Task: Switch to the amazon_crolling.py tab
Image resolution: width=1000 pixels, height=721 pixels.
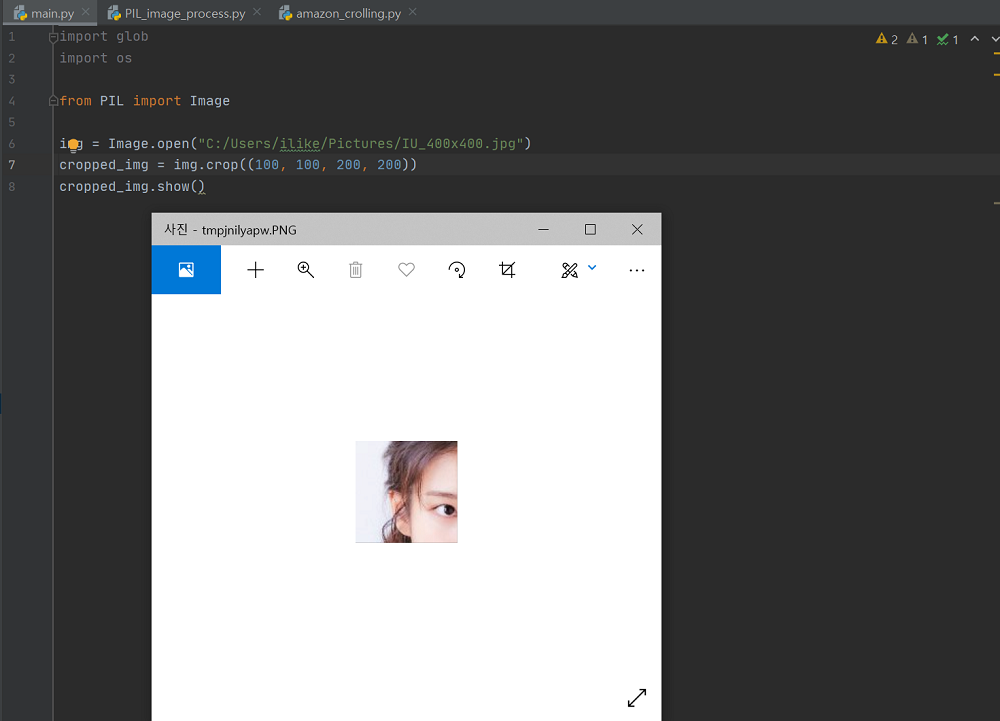Action: pos(346,14)
